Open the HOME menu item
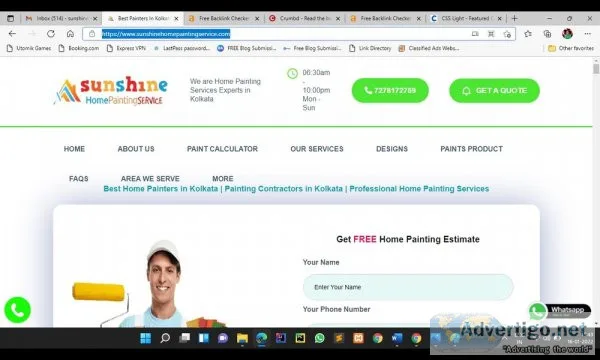600x360 pixels. (x=74, y=149)
